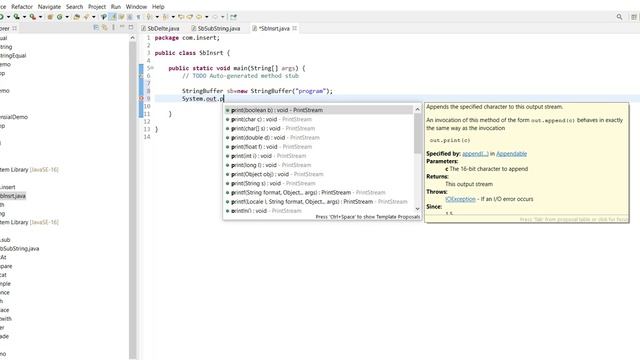
Task: Expand the Forward navigation history dropdown
Action: tap(223, 17)
